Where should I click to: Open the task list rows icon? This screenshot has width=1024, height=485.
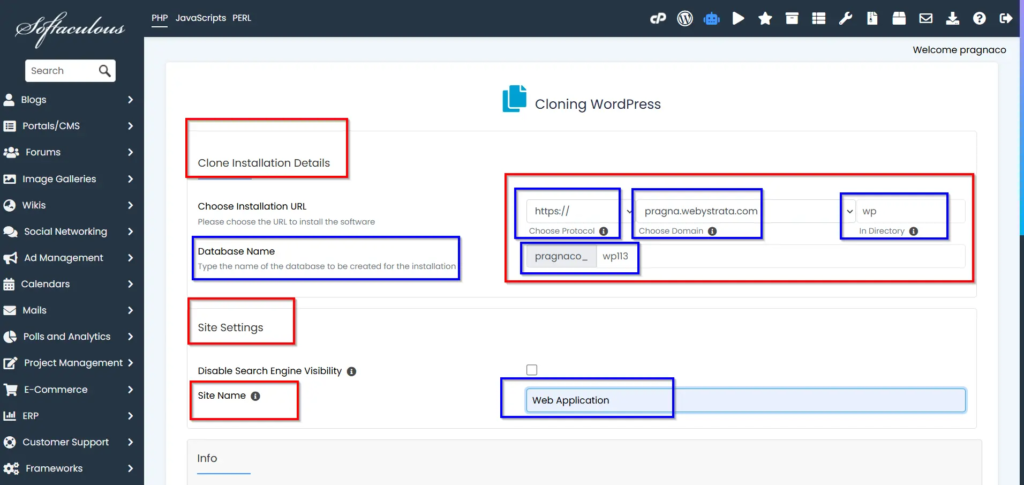point(818,18)
